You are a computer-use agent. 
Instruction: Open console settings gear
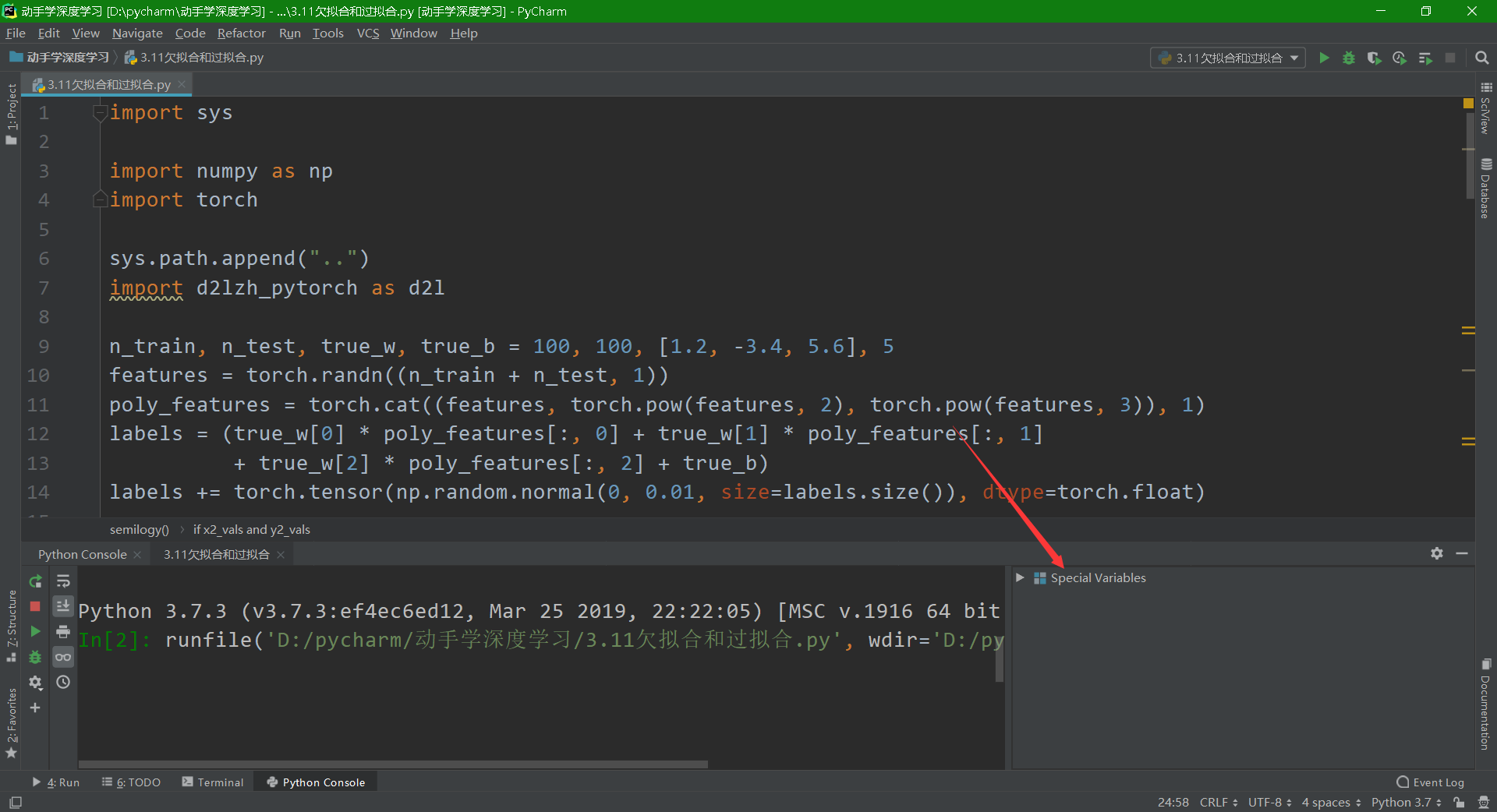coord(36,683)
